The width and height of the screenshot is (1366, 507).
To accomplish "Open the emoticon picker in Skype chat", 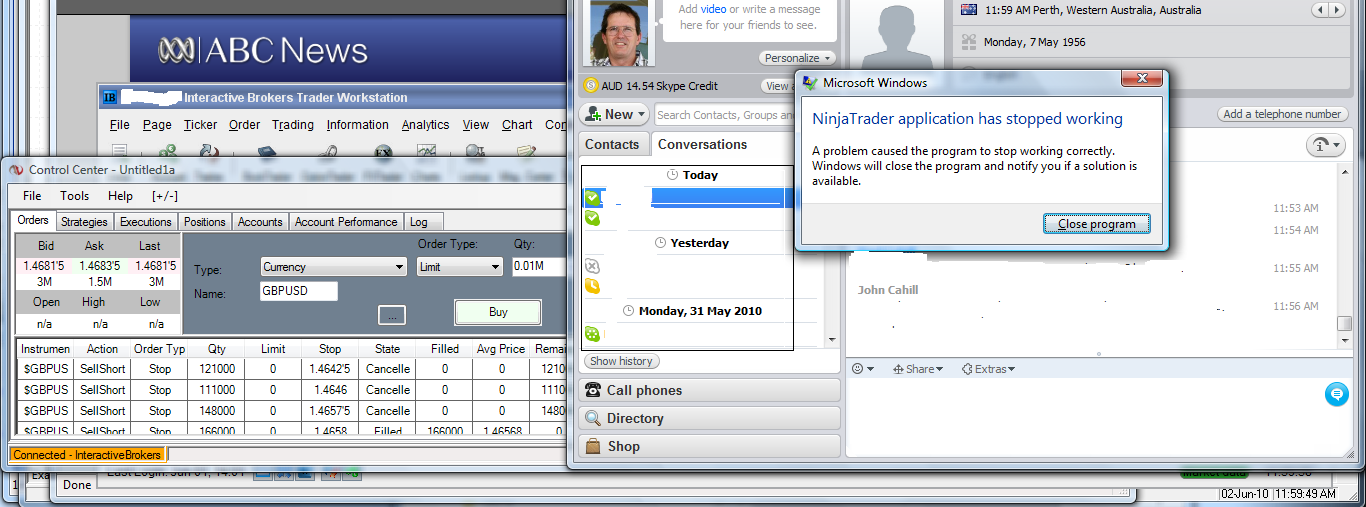I will pos(862,369).
